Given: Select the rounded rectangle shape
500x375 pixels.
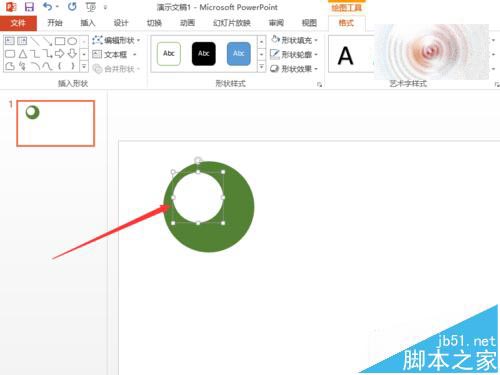Looking at the screenshot, I should point(10,54).
